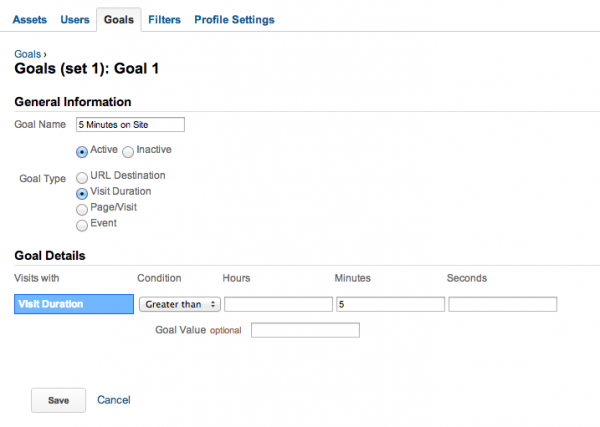600x427 pixels.
Task: Go to Profile Settings tab
Action: tap(234, 19)
